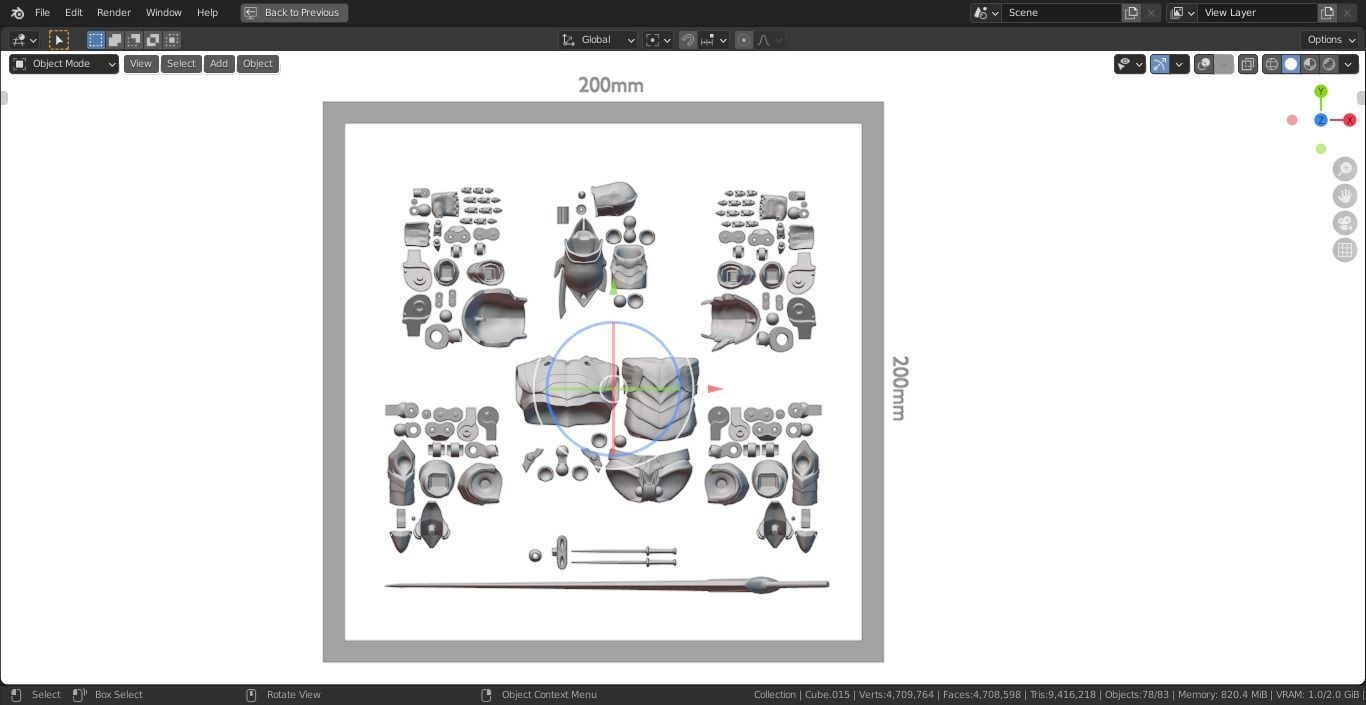Click the 'Object Context Menu' status text
This screenshot has width=1366, height=705.
[x=549, y=695]
